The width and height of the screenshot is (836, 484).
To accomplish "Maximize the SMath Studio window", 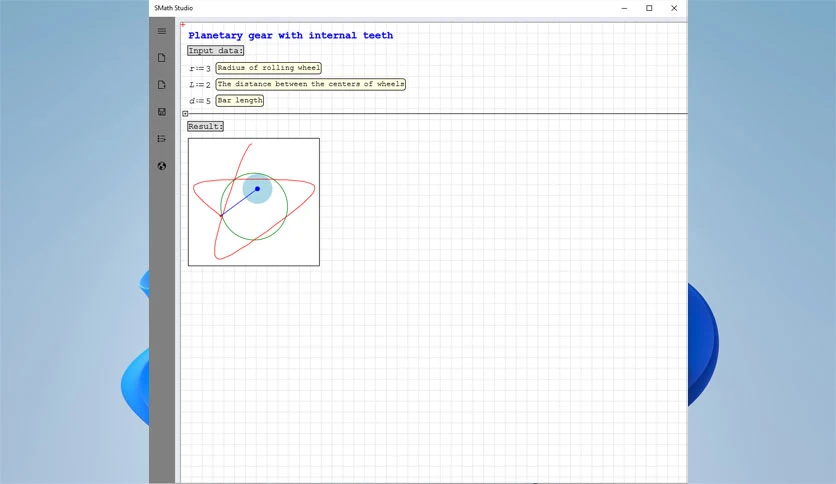I will click(649, 8).
